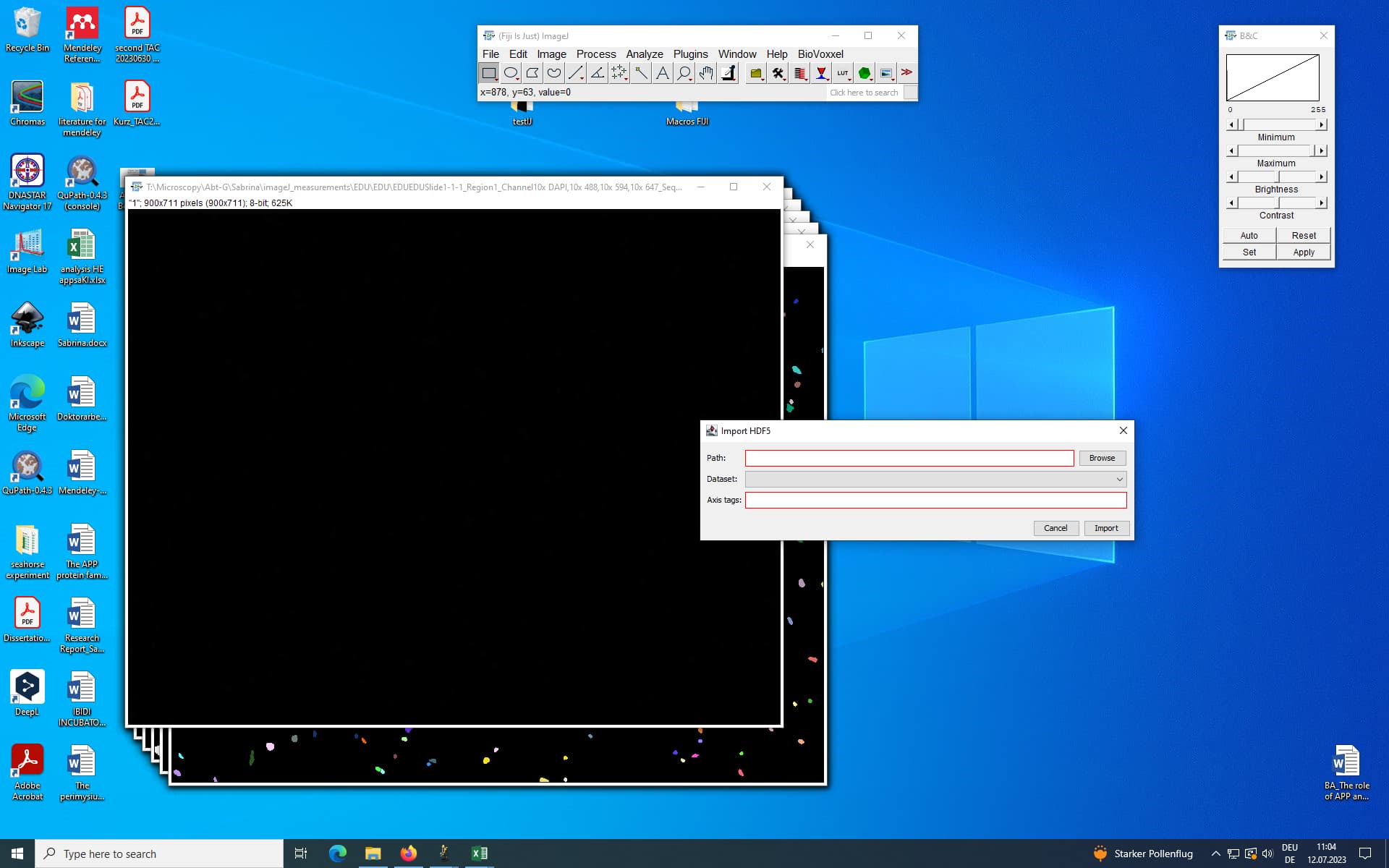Open the LUT menu tool on the toolbar
Viewport: 1389px width, 868px height.
click(843, 72)
